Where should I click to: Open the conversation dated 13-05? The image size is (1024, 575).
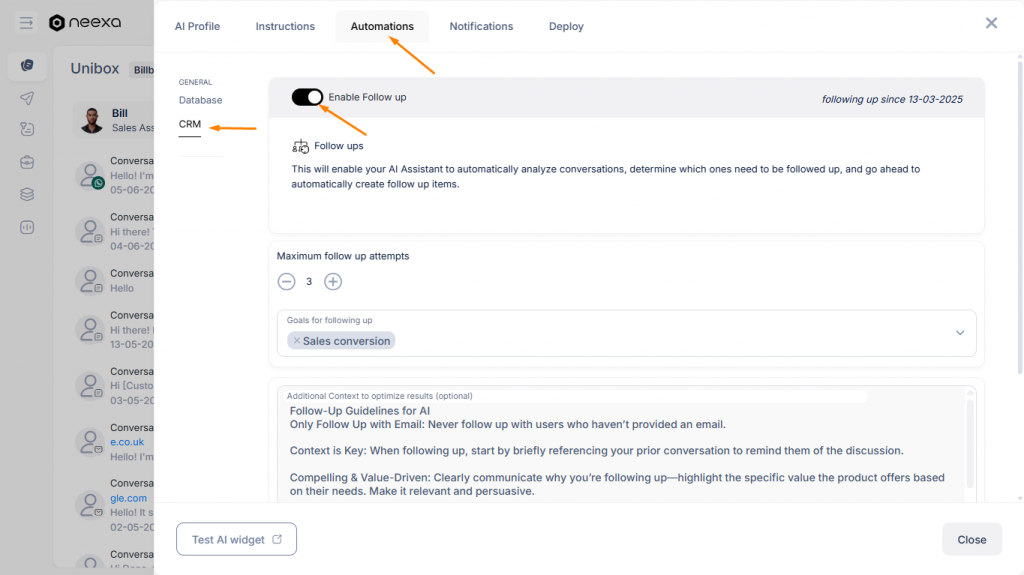pos(114,329)
